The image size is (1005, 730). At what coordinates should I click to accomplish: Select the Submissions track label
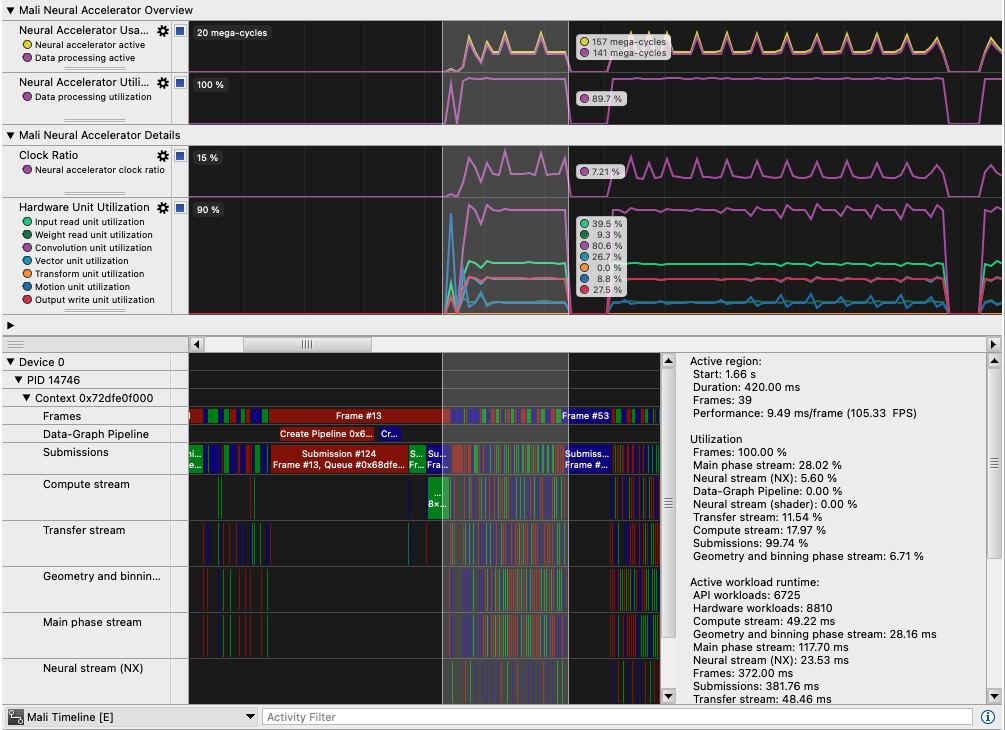click(76, 452)
